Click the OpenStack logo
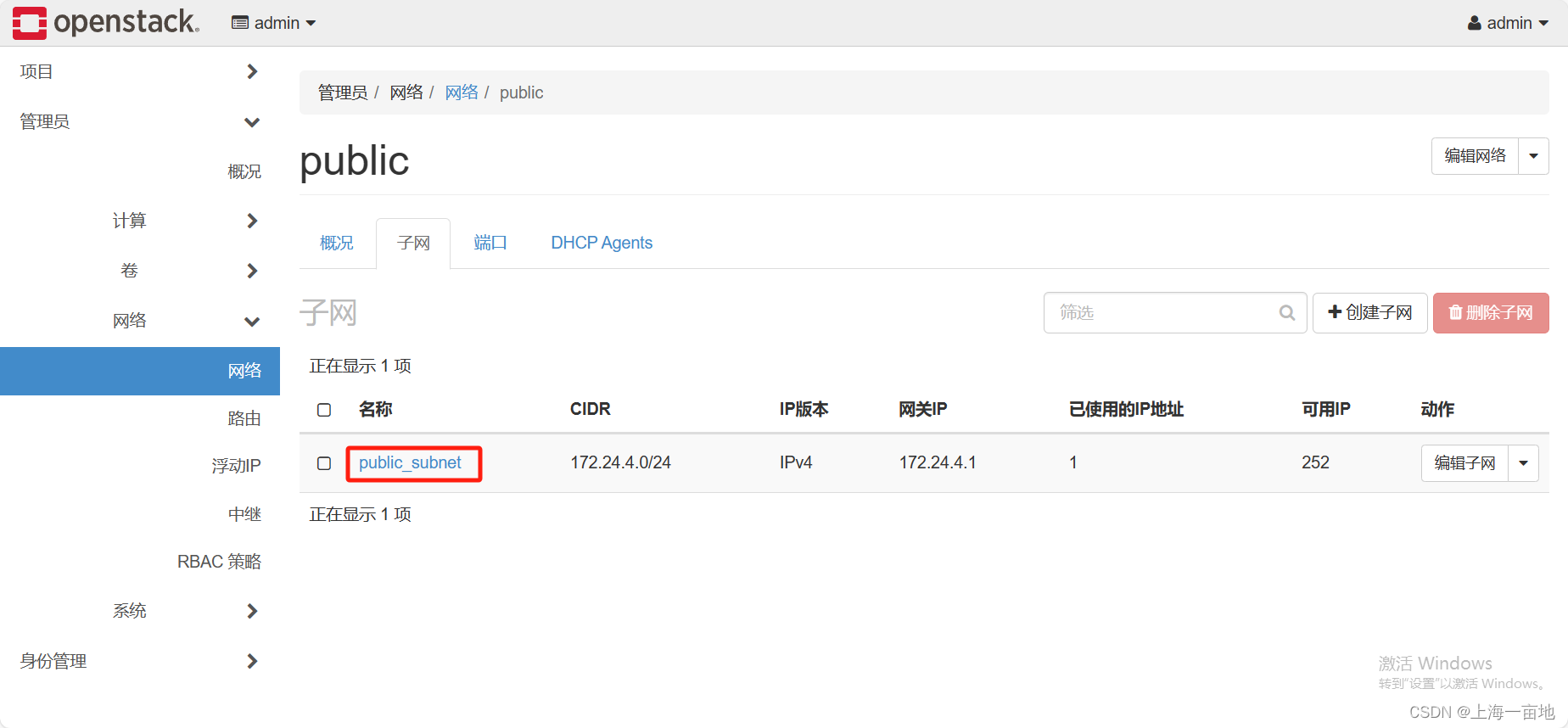1568x728 pixels. tap(106, 23)
